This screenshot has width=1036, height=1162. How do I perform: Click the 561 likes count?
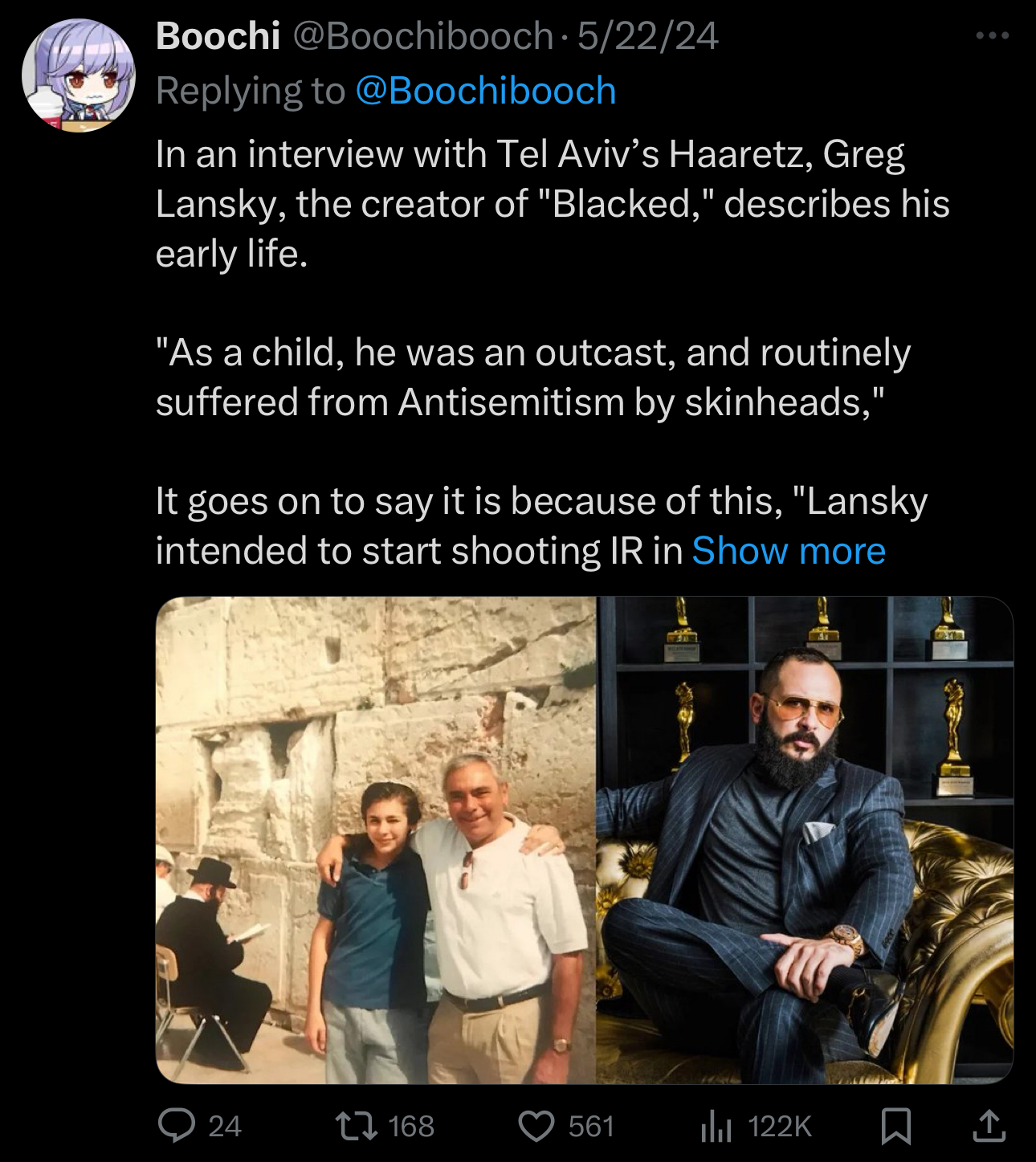(591, 1126)
